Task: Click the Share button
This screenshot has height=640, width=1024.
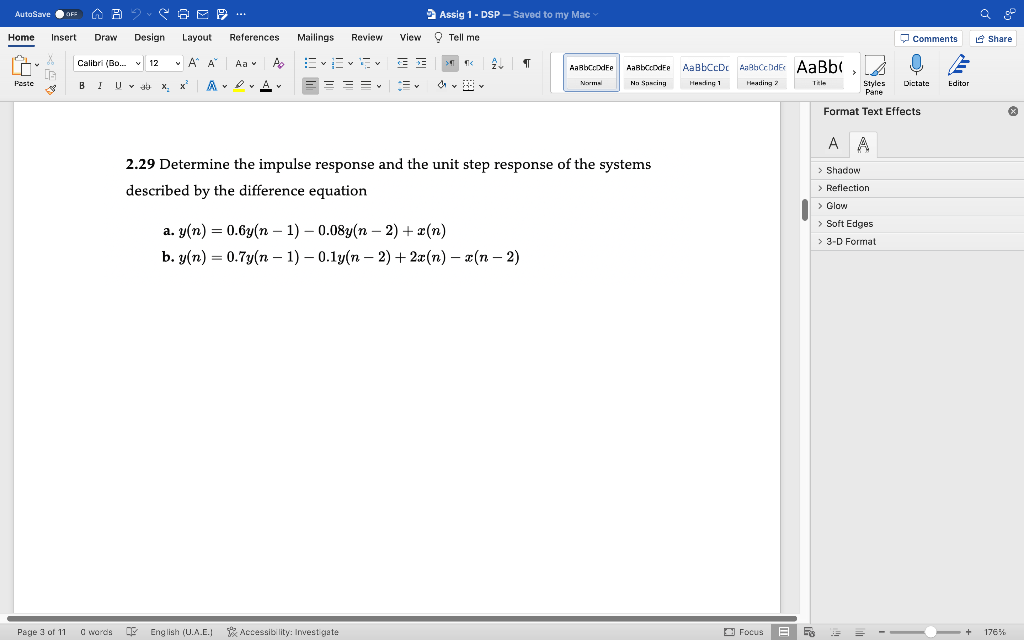Action: 991,37
